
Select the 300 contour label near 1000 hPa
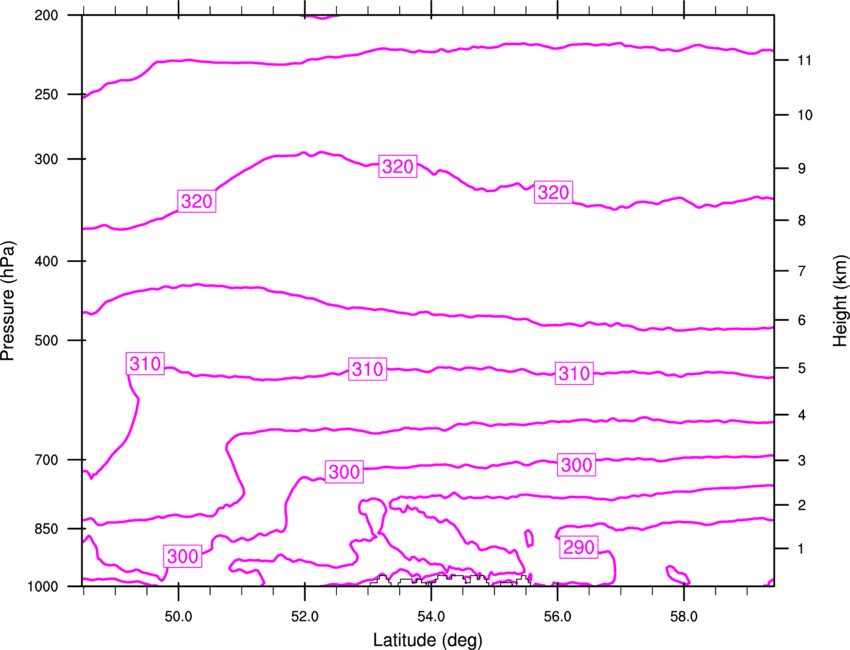tap(183, 557)
